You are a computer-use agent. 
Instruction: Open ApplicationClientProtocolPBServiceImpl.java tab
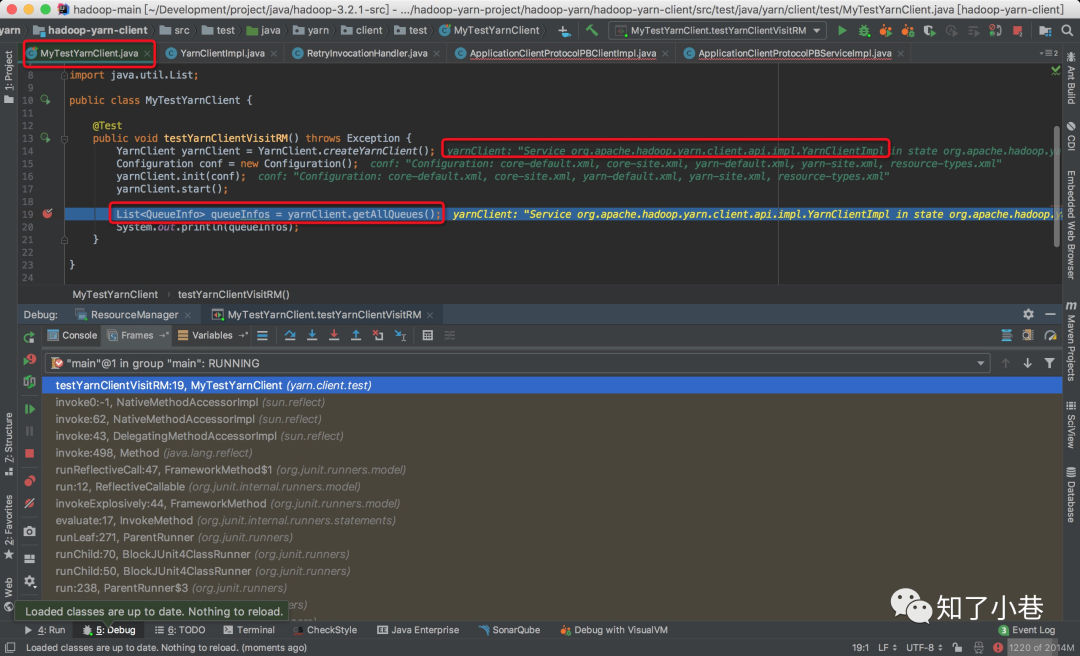coord(794,53)
